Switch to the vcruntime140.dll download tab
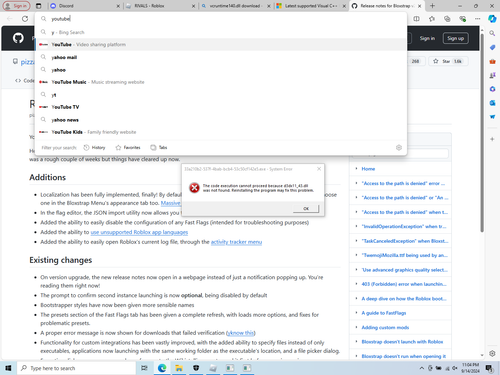Screen dimensions: 500x375 pos(236,6)
